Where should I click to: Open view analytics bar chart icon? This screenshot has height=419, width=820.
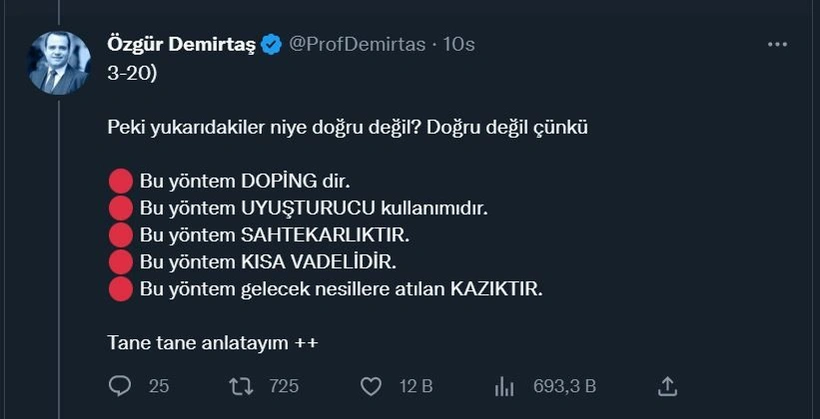point(505,386)
